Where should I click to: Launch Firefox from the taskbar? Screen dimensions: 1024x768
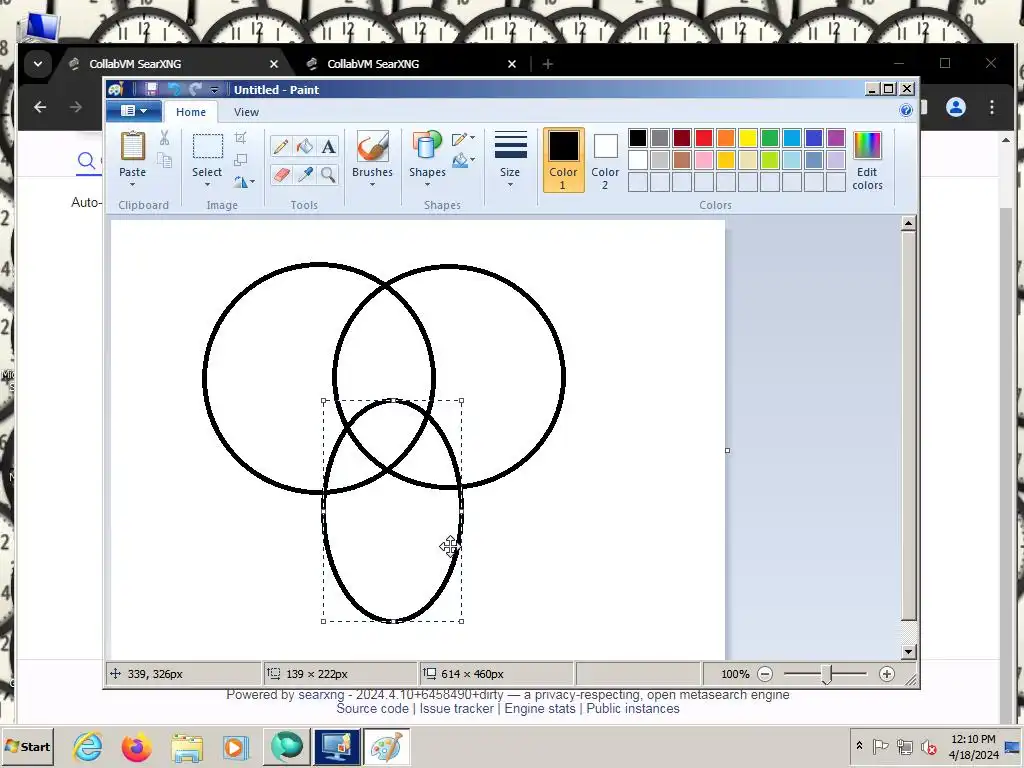tap(136, 747)
